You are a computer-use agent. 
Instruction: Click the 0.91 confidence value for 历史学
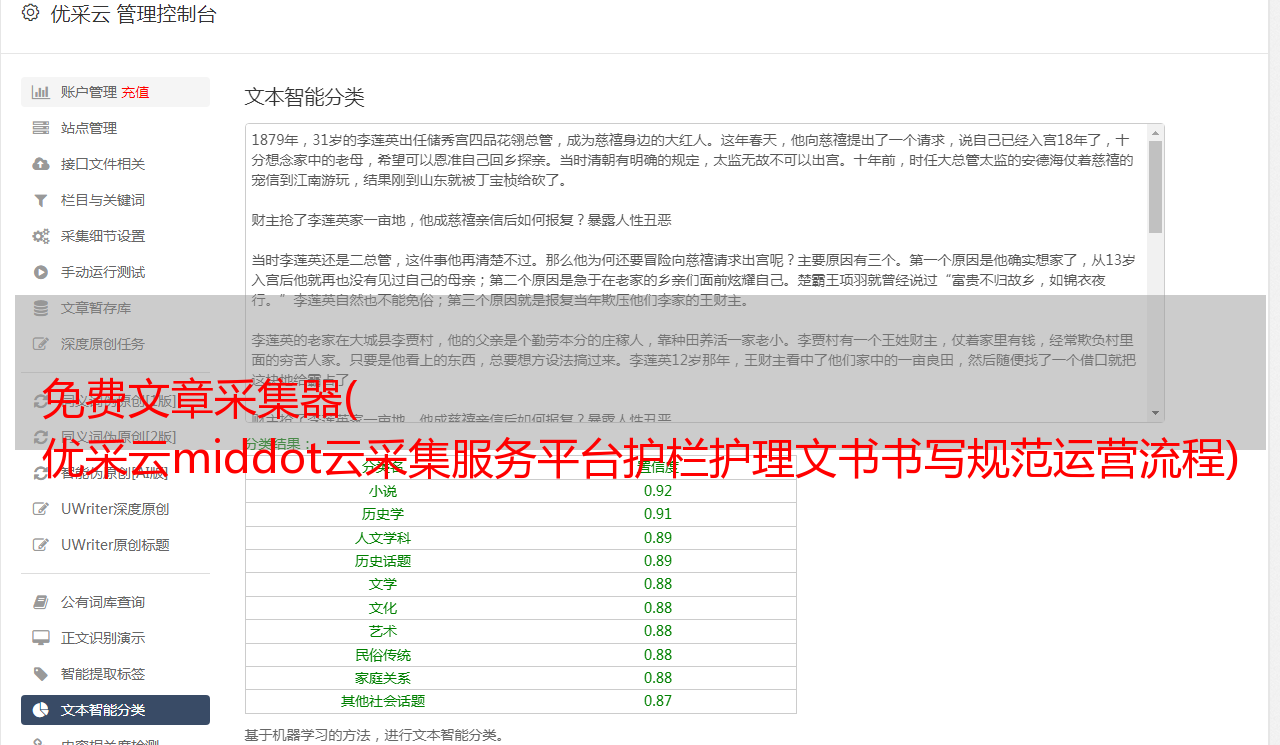click(658, 514)
